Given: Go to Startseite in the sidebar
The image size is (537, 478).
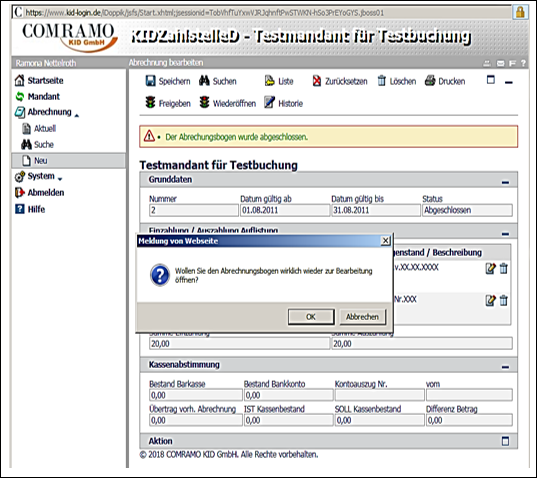Looking at the screenshot, I should [39, 80].
